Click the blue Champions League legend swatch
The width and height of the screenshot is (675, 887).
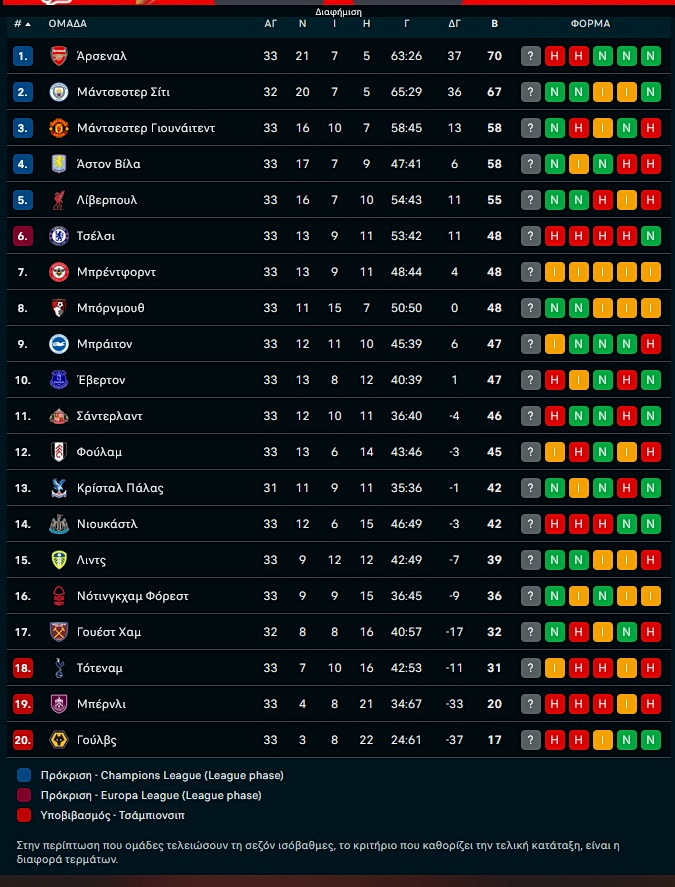24,775
